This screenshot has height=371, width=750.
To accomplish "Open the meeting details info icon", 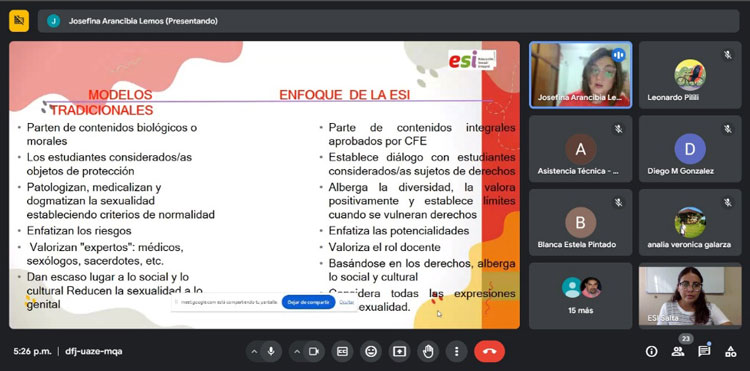I will coord(651,352).
